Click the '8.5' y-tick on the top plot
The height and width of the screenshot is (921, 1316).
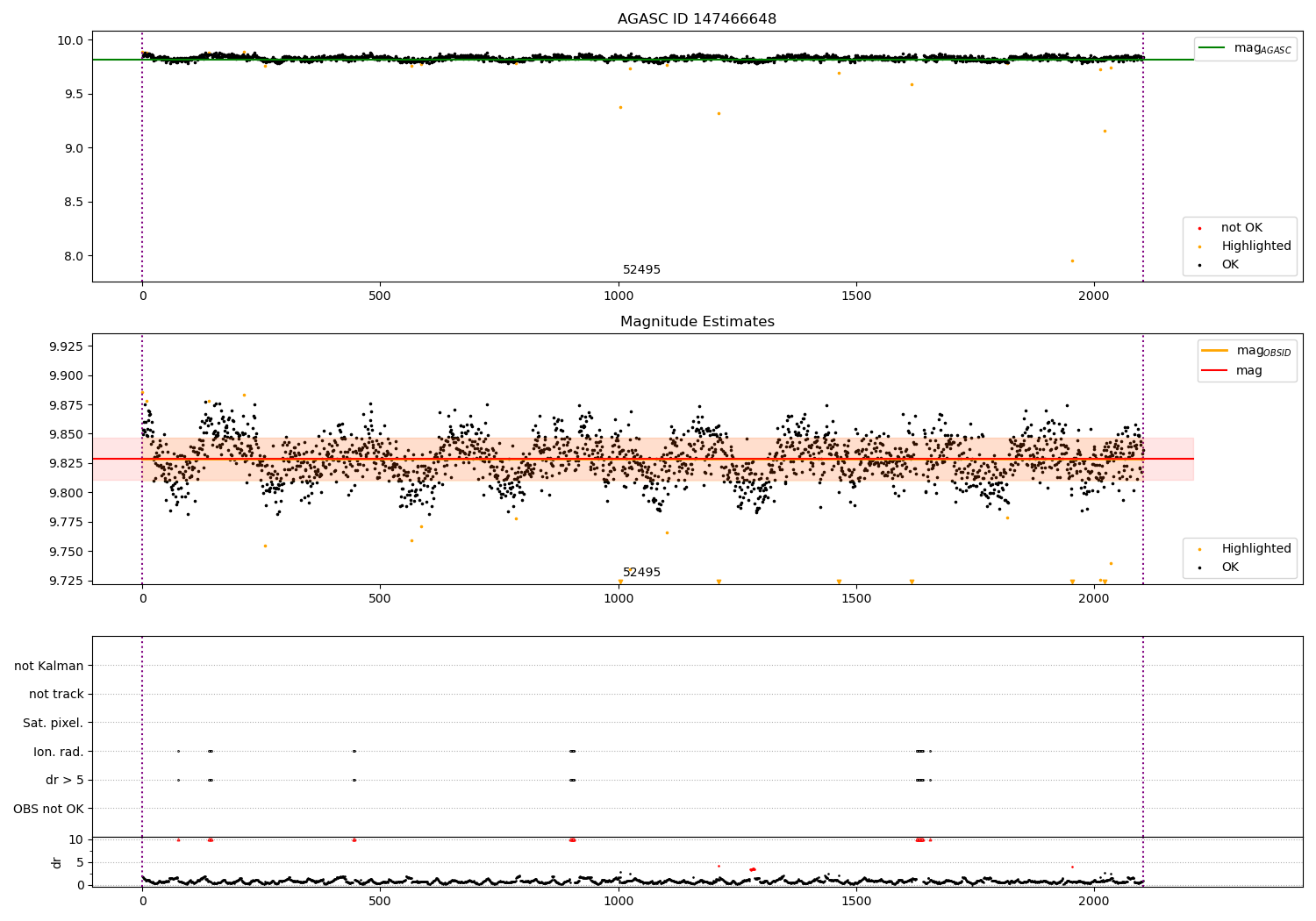click(75, 203)
